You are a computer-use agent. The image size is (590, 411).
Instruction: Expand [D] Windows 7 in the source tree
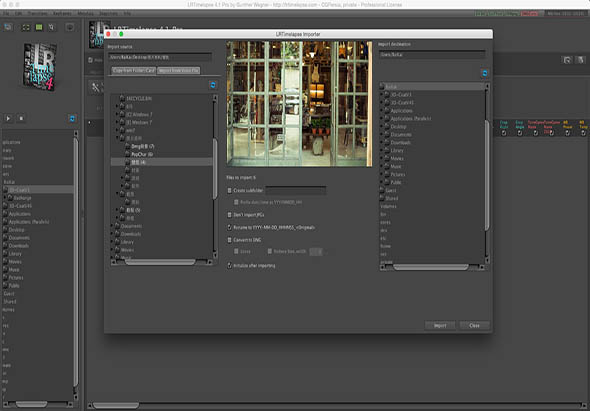(117, 122)
